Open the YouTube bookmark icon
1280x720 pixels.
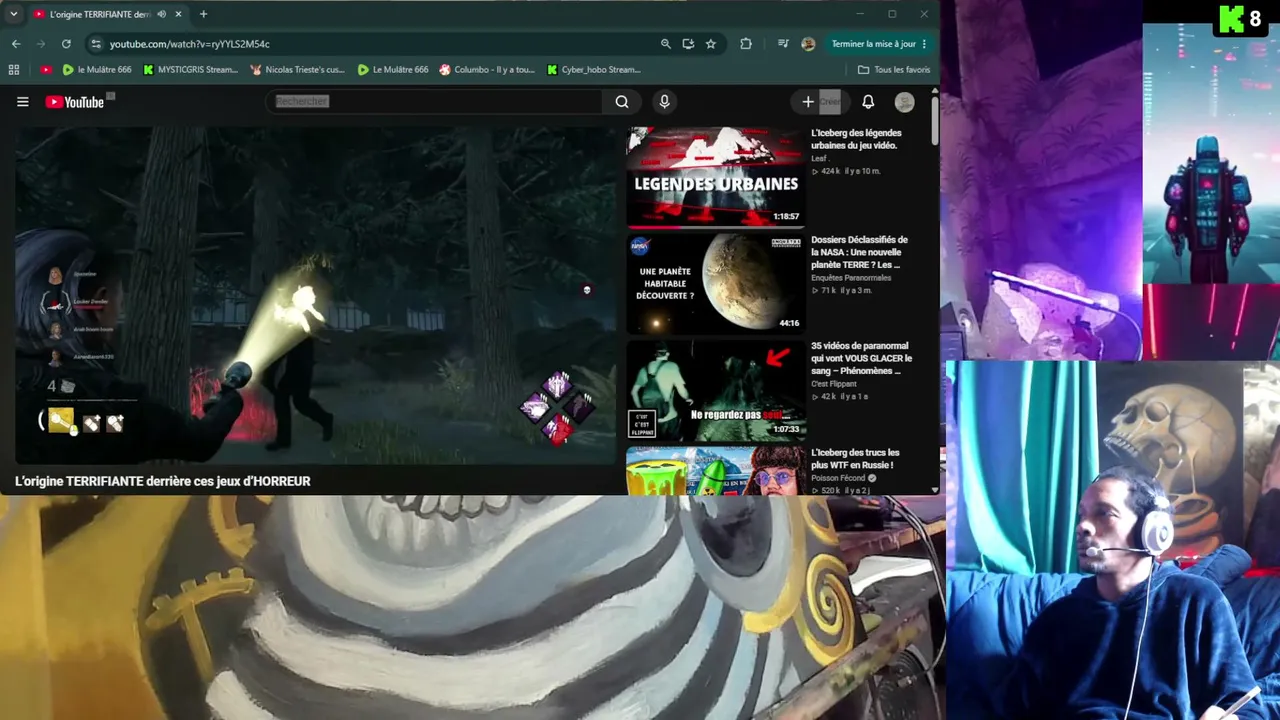(x=46, y=70)
